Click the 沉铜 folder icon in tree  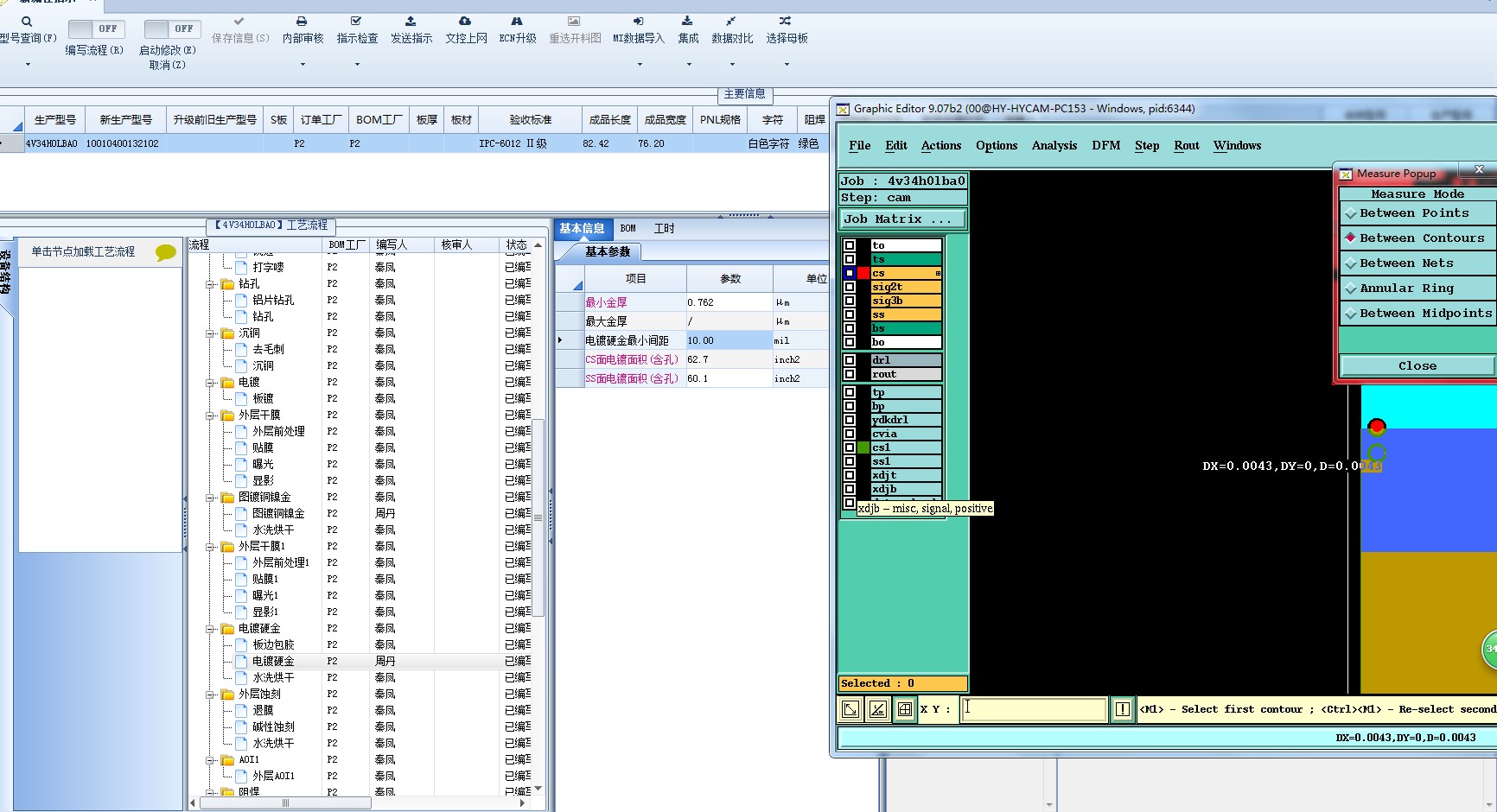(x=227, y=333)
